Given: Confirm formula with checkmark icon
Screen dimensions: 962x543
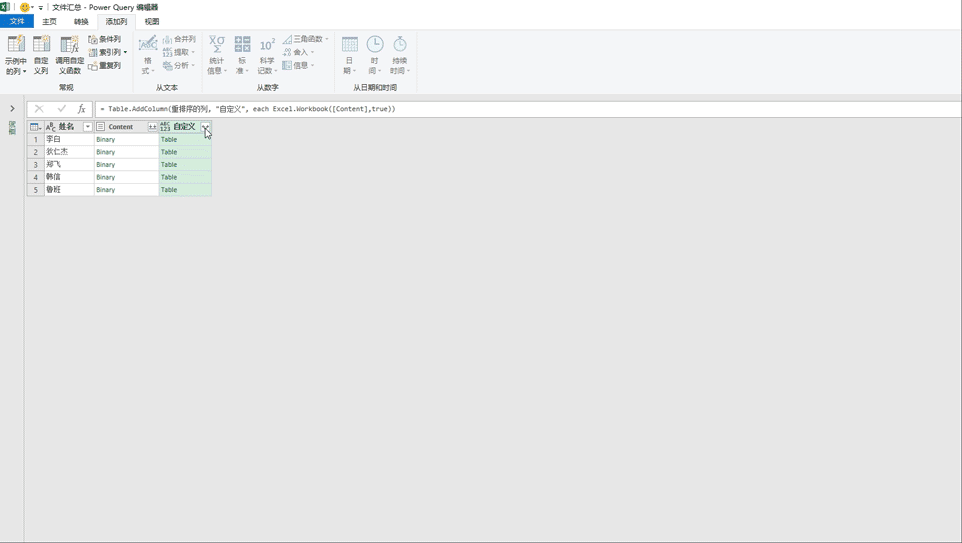Looking at the screenshot, I should click(x=61, y=109).
